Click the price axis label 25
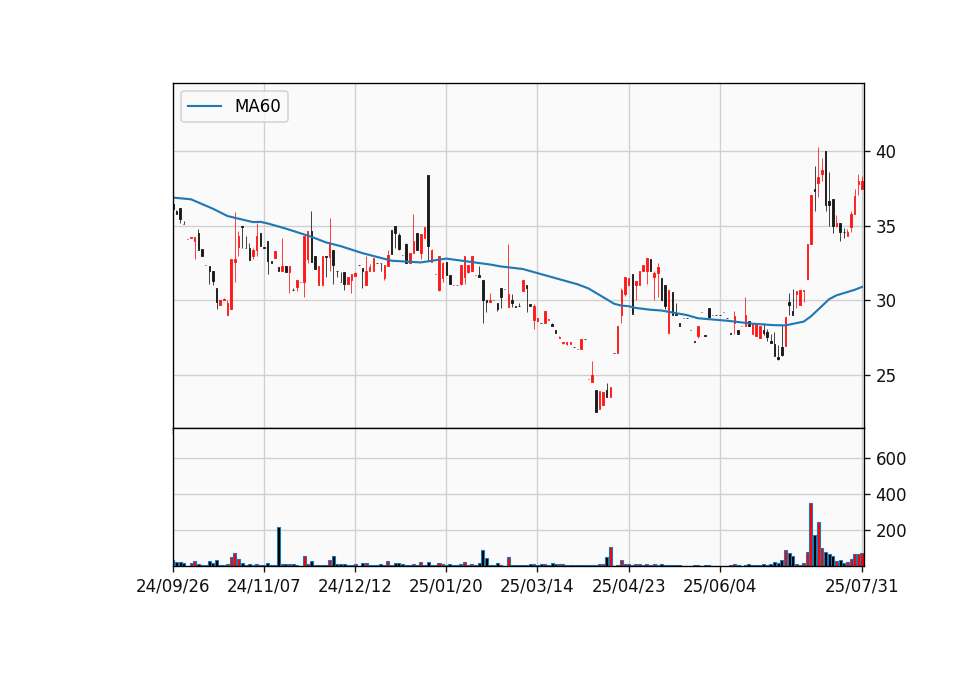Viewport: 960px width, 690px height. coord(886,376)
